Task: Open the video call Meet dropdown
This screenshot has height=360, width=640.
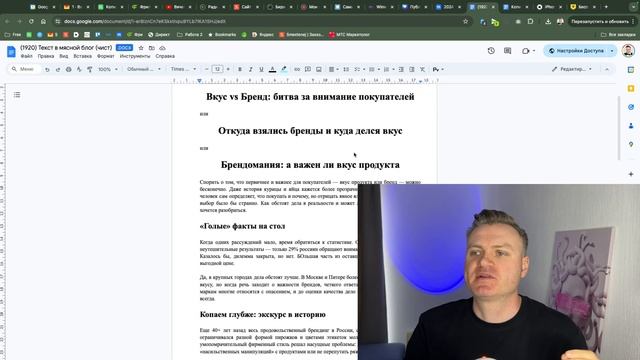Action: [528, 51]
